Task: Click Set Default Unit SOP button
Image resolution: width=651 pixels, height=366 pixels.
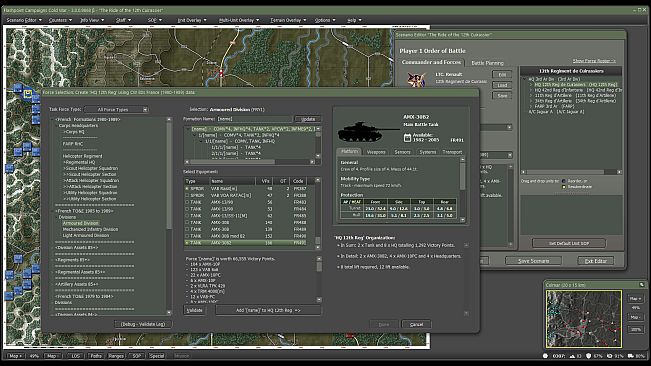Action: pos(569,243)
